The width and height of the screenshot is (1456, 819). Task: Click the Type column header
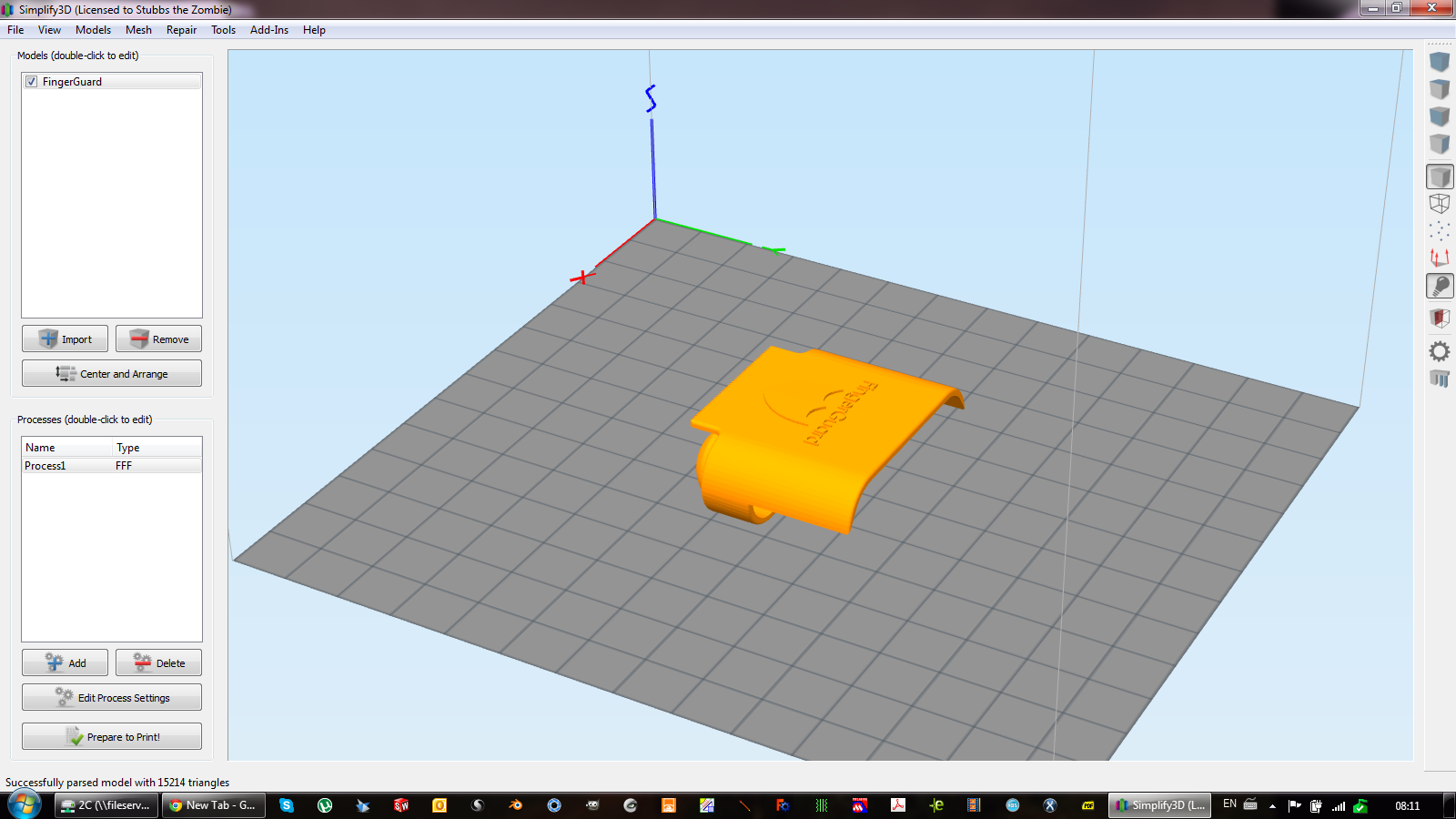(x=157, y=448)
